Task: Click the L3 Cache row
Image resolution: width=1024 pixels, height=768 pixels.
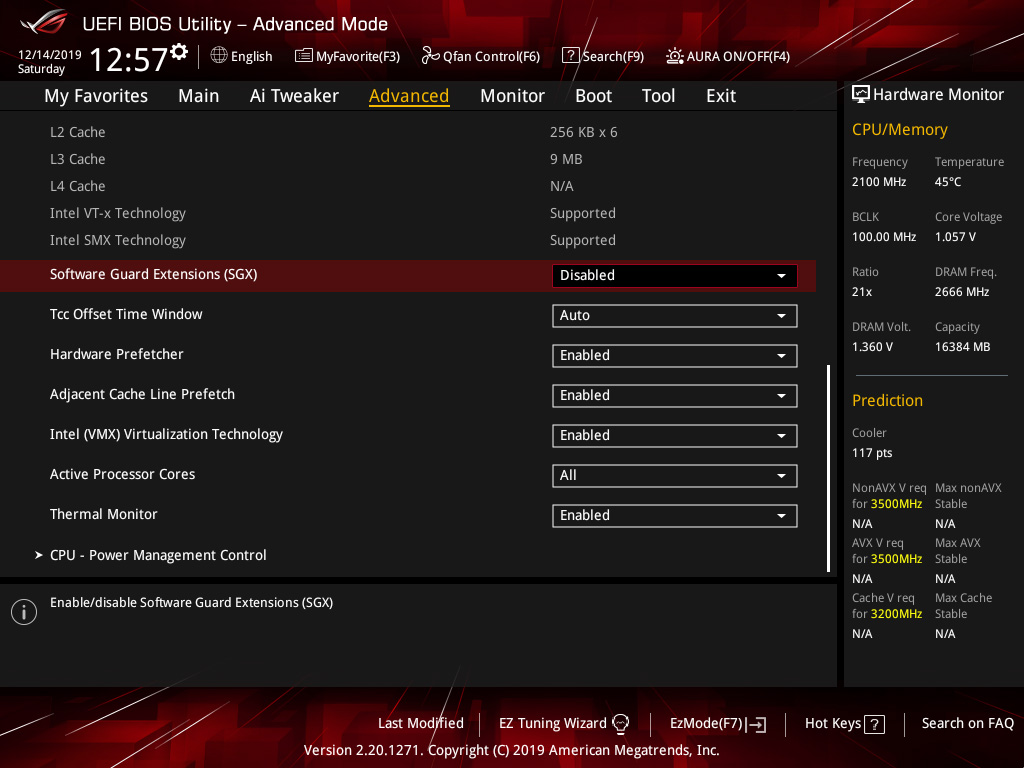Action: pos(408,159)
